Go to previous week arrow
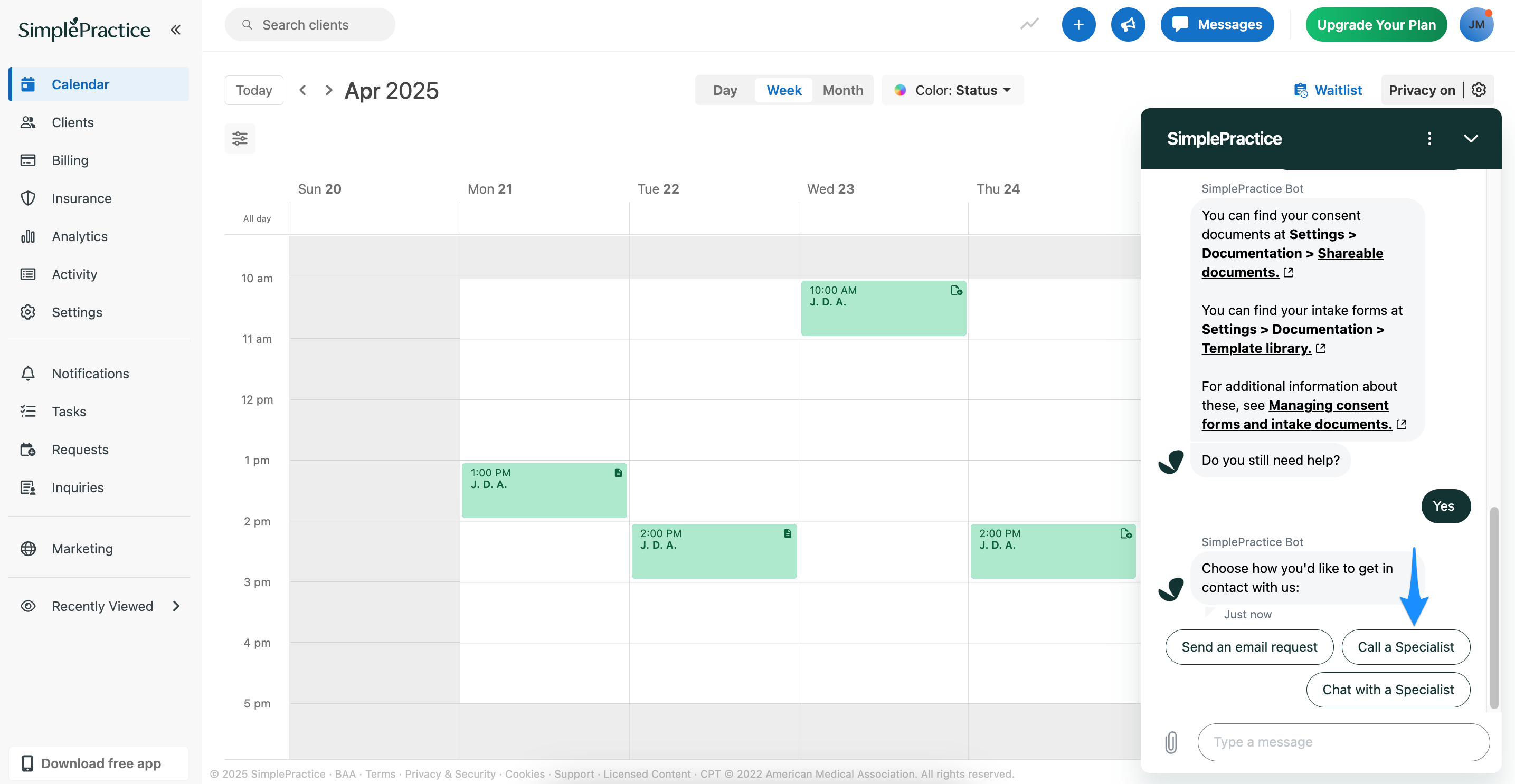This screenshot has width=1515, height=784. point(303,90)
